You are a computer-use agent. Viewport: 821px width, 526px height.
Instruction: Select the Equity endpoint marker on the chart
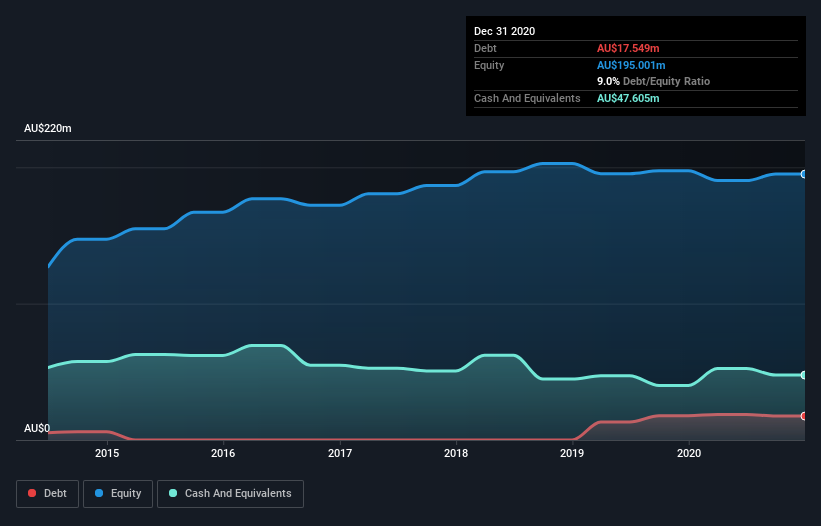coord(804,174)
